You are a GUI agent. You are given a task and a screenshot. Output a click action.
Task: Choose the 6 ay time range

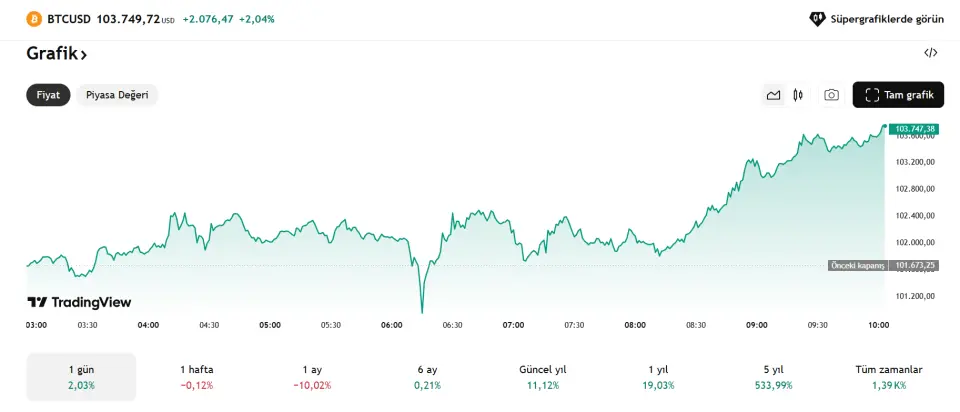pyautogui.click(x=427, y=377)
